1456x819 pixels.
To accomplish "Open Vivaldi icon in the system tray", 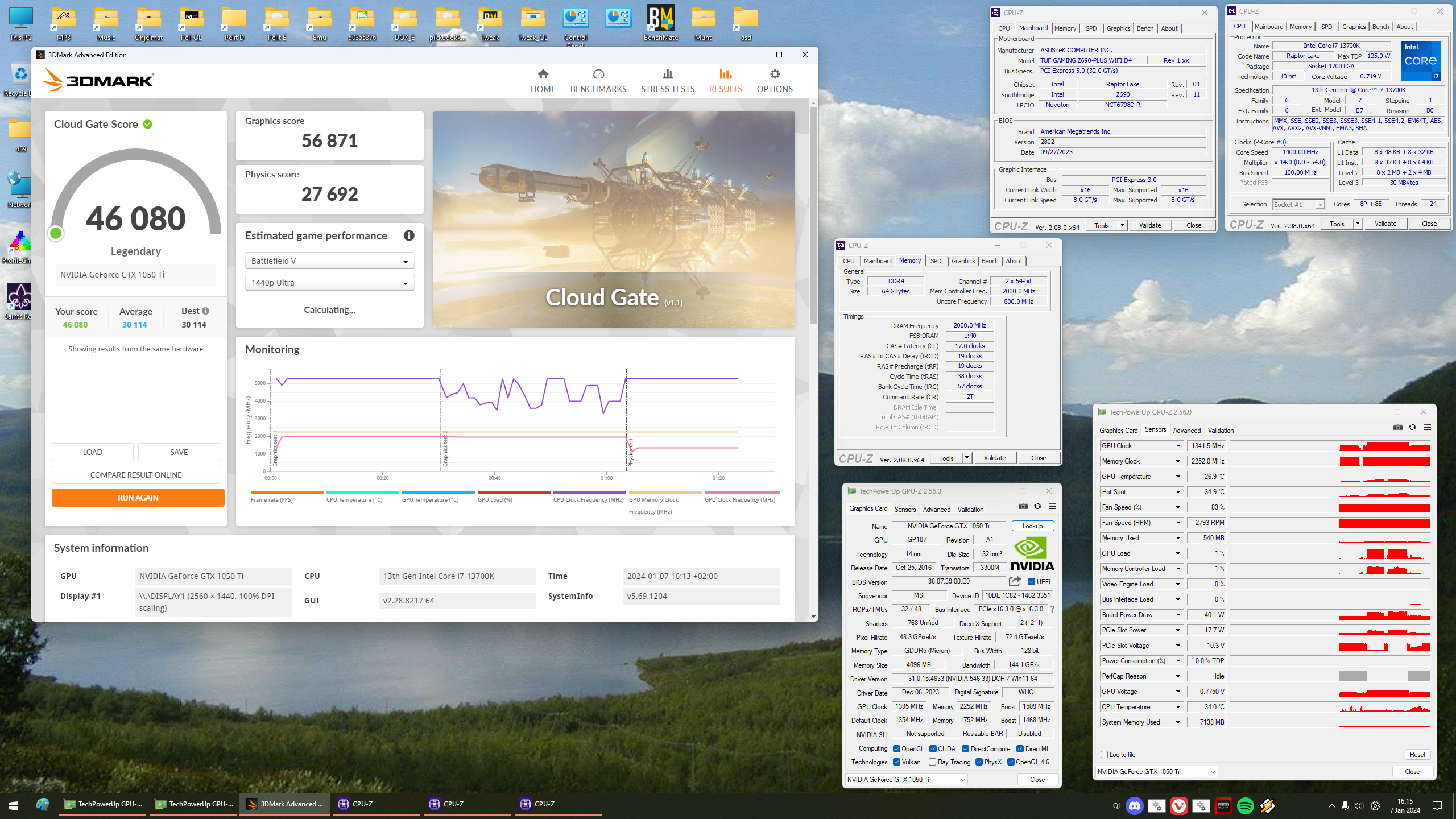I will [x=1179, y=805].
